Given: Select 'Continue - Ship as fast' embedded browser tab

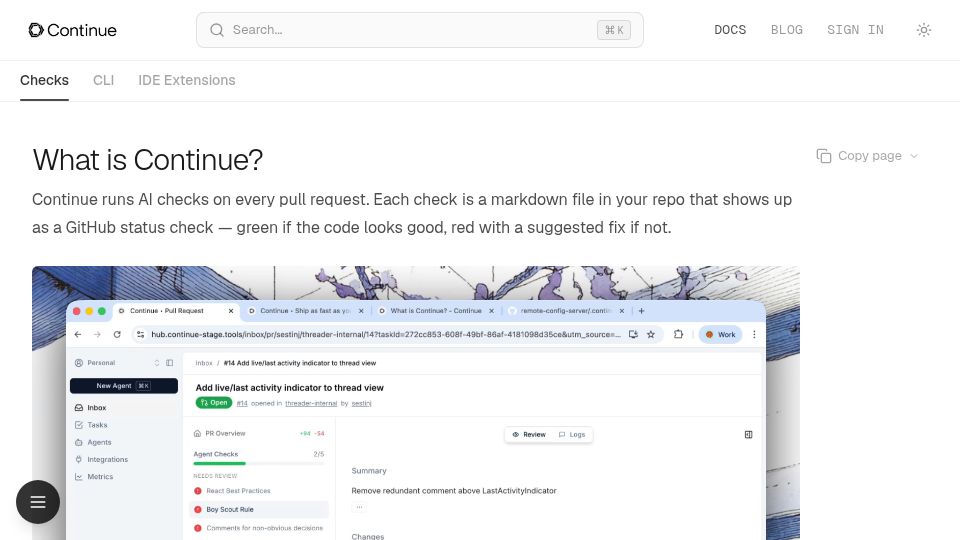Looking at the screenshot, I should point(305,311).
